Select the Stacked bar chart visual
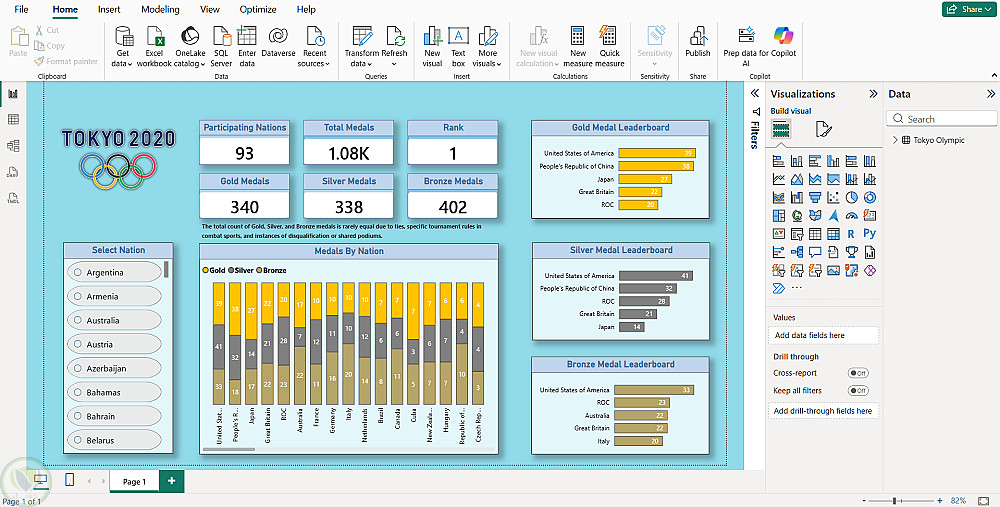The width and height of the screenshot is (1000, 507). pos(778,161)
